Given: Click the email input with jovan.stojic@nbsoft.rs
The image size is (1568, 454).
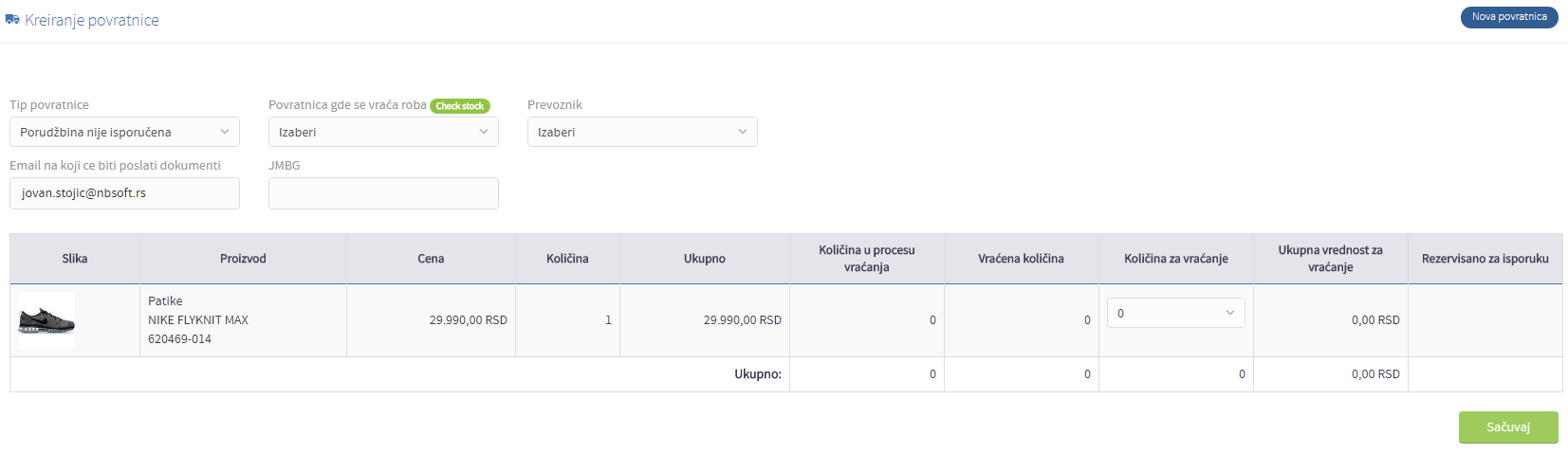Looking at the screenshot, I should (124, 193).
